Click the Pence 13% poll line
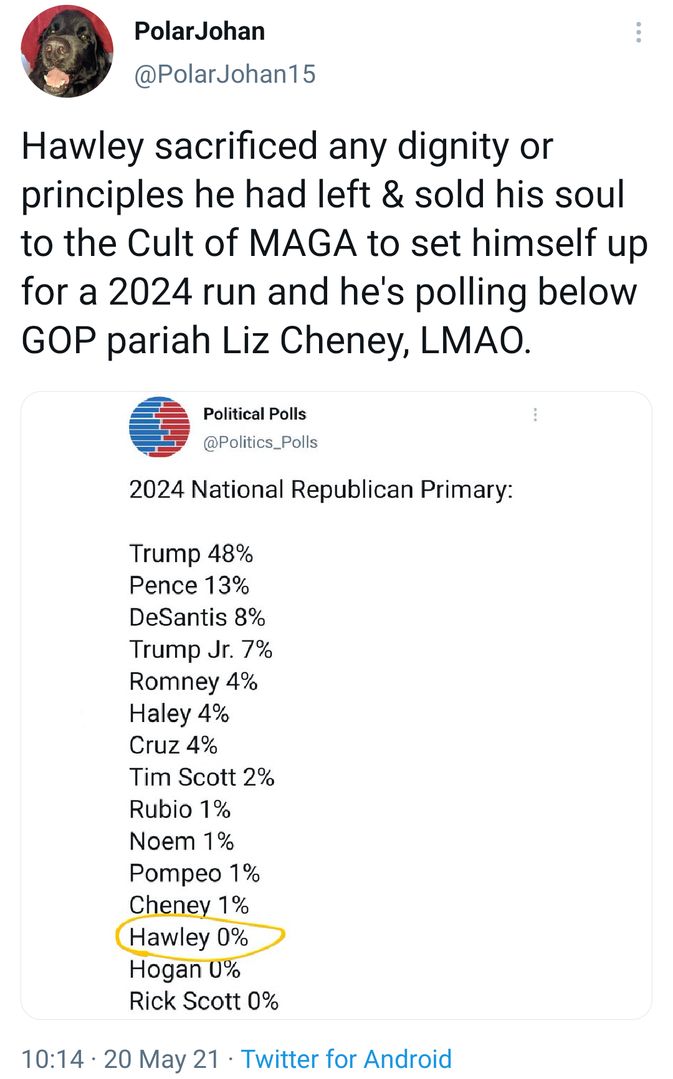This screenshot has height=1079, width=673. pyautogui.click(x=189, y=585)
